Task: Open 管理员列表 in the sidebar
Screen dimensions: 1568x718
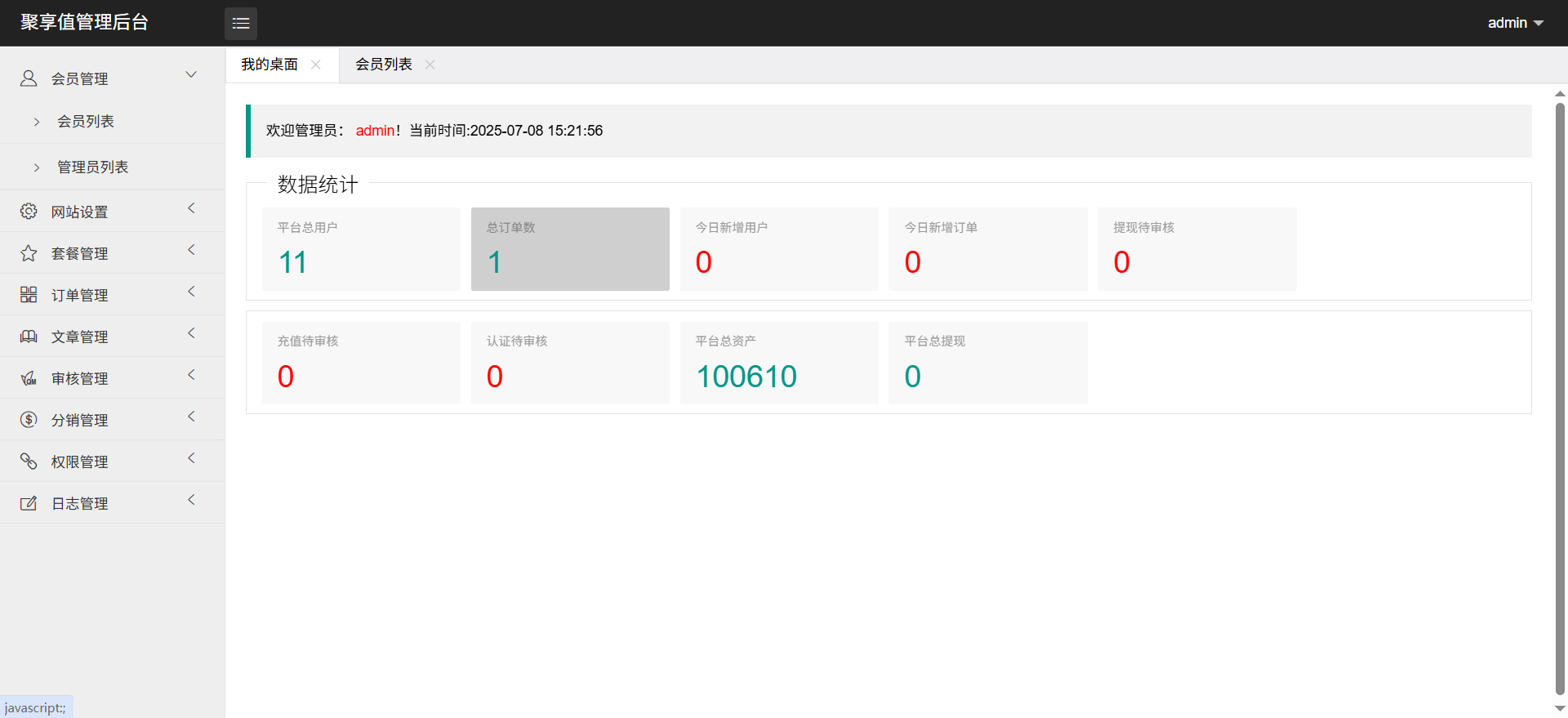Action: tap(92, 167)
